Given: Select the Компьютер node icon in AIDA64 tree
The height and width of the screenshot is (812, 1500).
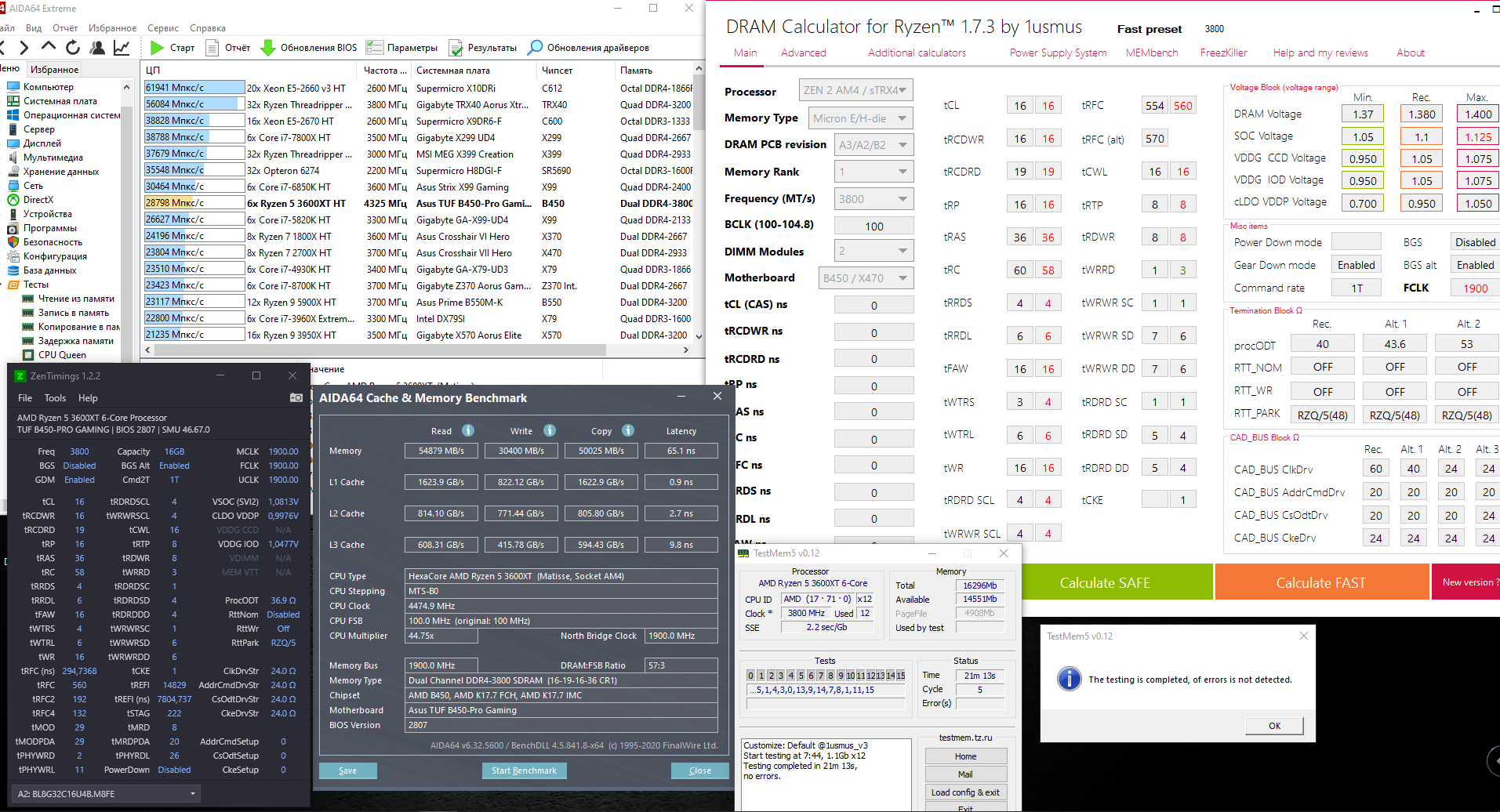Looking at the screenshot, I should tap(13, 87).
